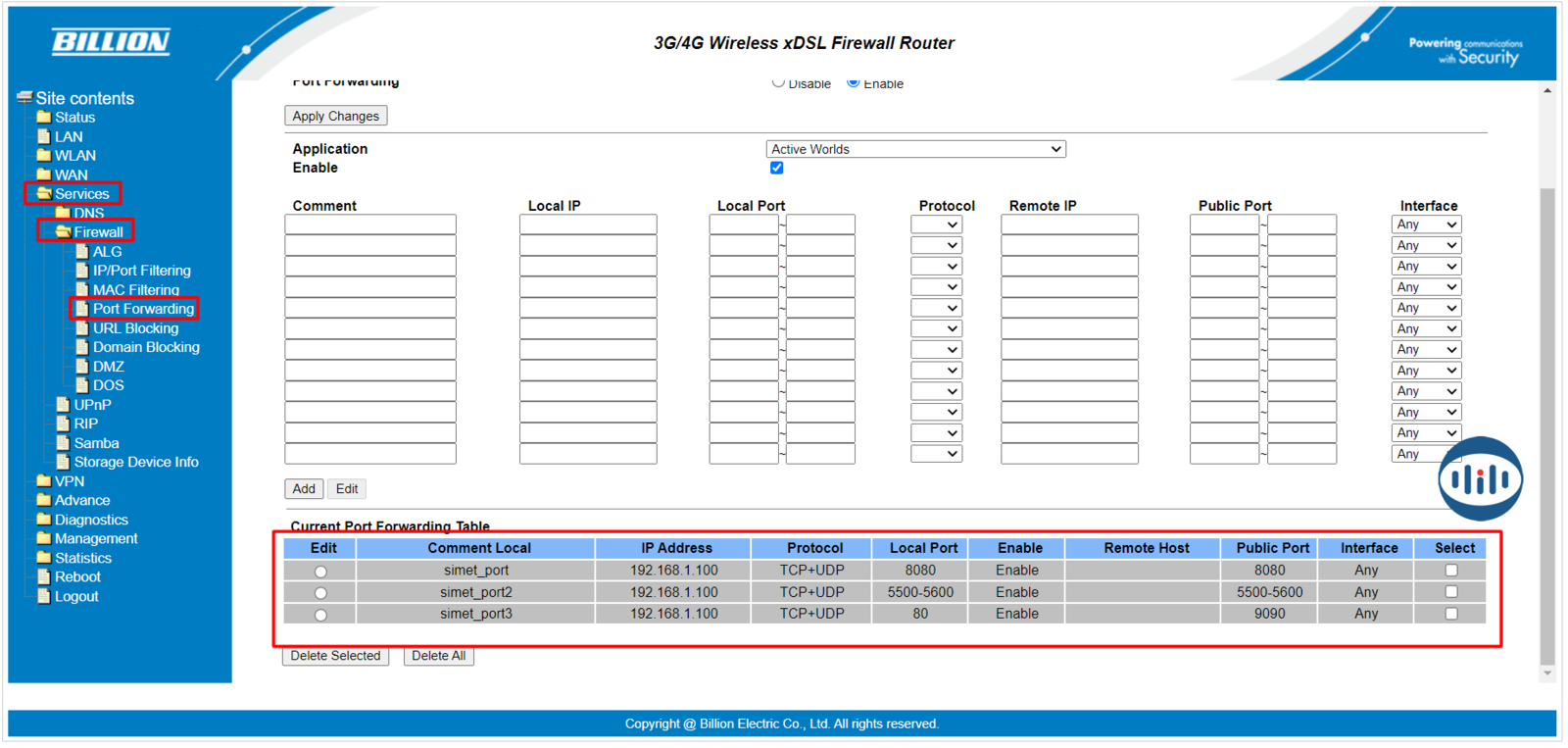Click the blue audio waveform floating icon
The width and height of the screenshot is (1568, 748).
[x=1480, y=478]
